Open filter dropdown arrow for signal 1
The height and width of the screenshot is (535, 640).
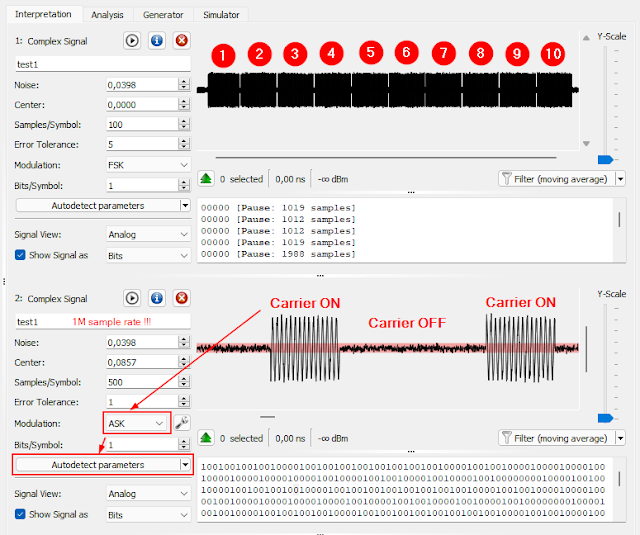[620, 179]
